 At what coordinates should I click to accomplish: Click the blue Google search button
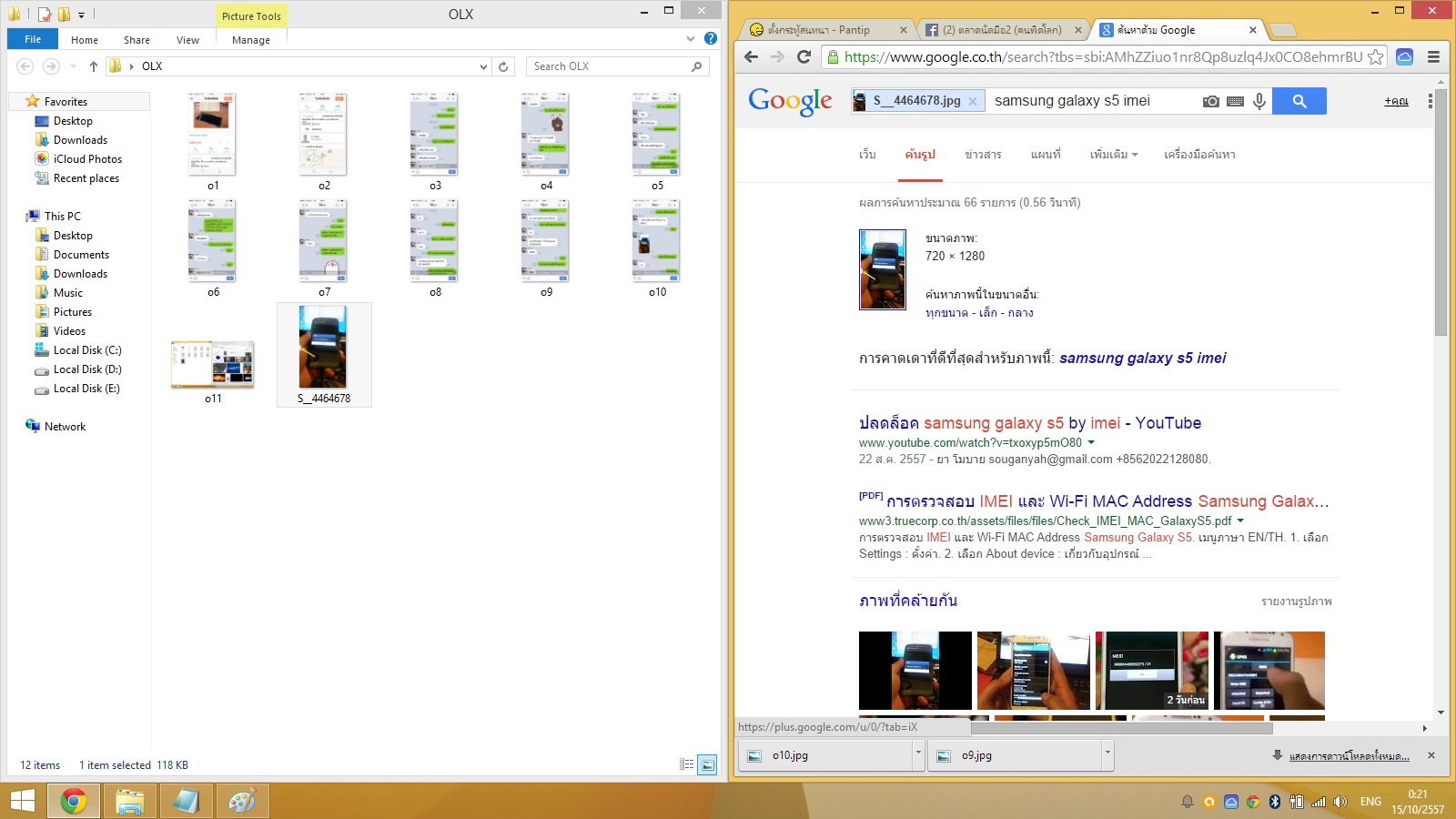[1299, 101]
